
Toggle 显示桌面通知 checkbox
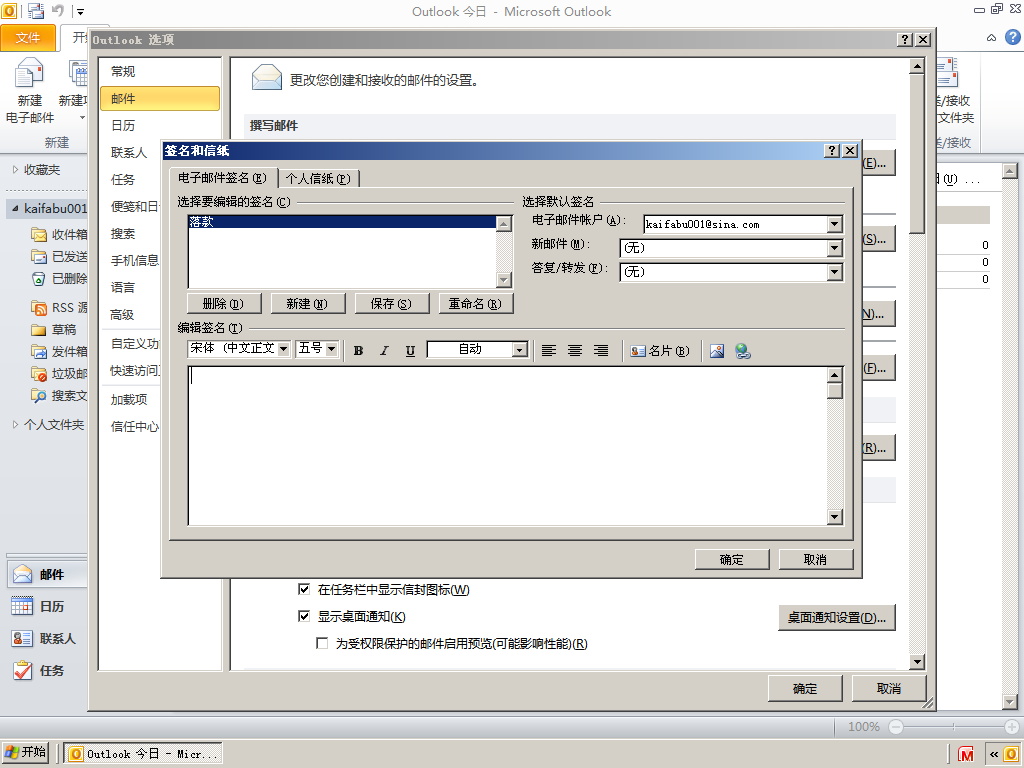tap(304, 616)
